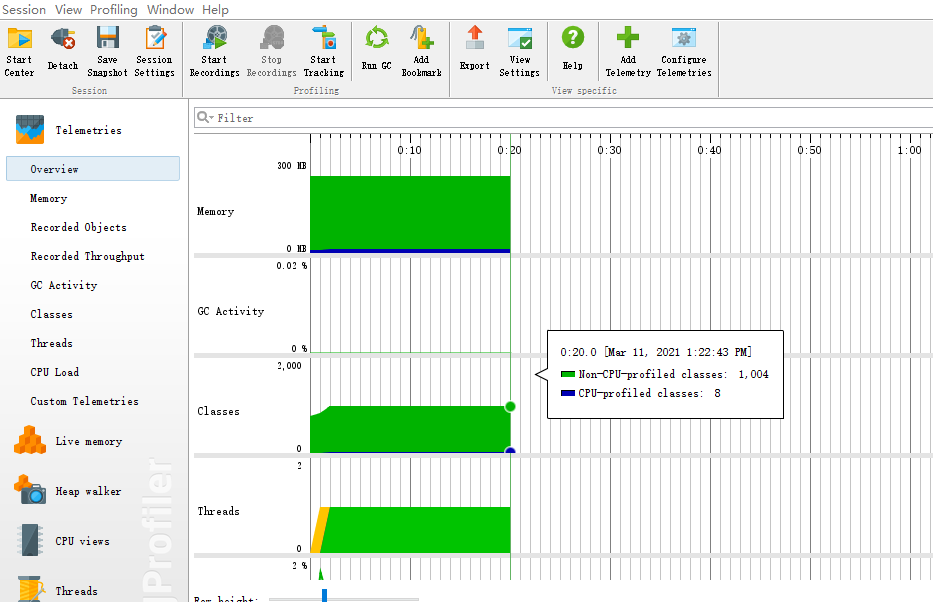This screenshot has height=602, width=933.
Task: Click the Stop Recordings icon
Action: click(273, 37)
